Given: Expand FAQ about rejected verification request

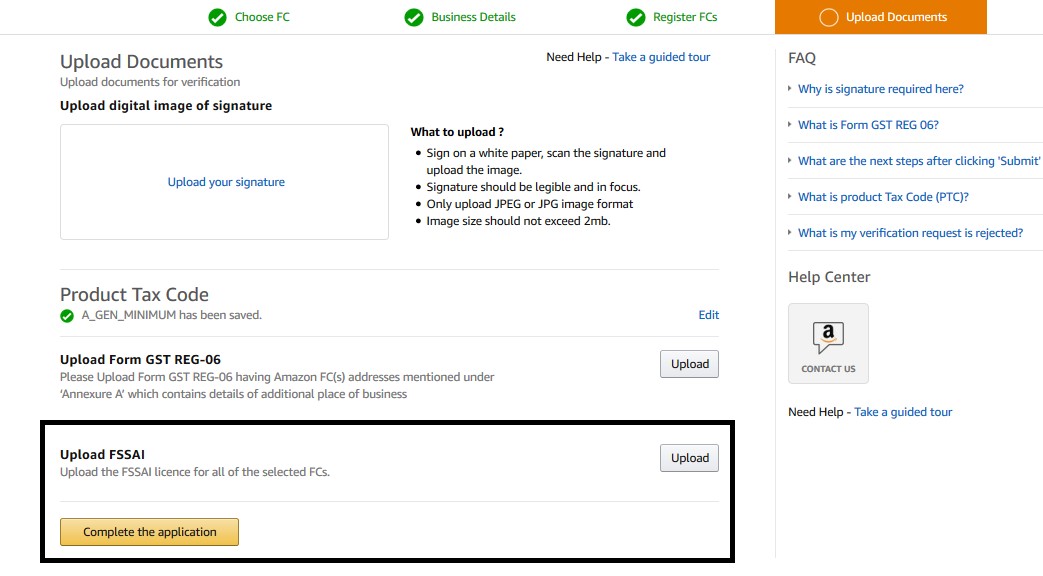Looking at the screenshot, I should (x=910, y=233).
